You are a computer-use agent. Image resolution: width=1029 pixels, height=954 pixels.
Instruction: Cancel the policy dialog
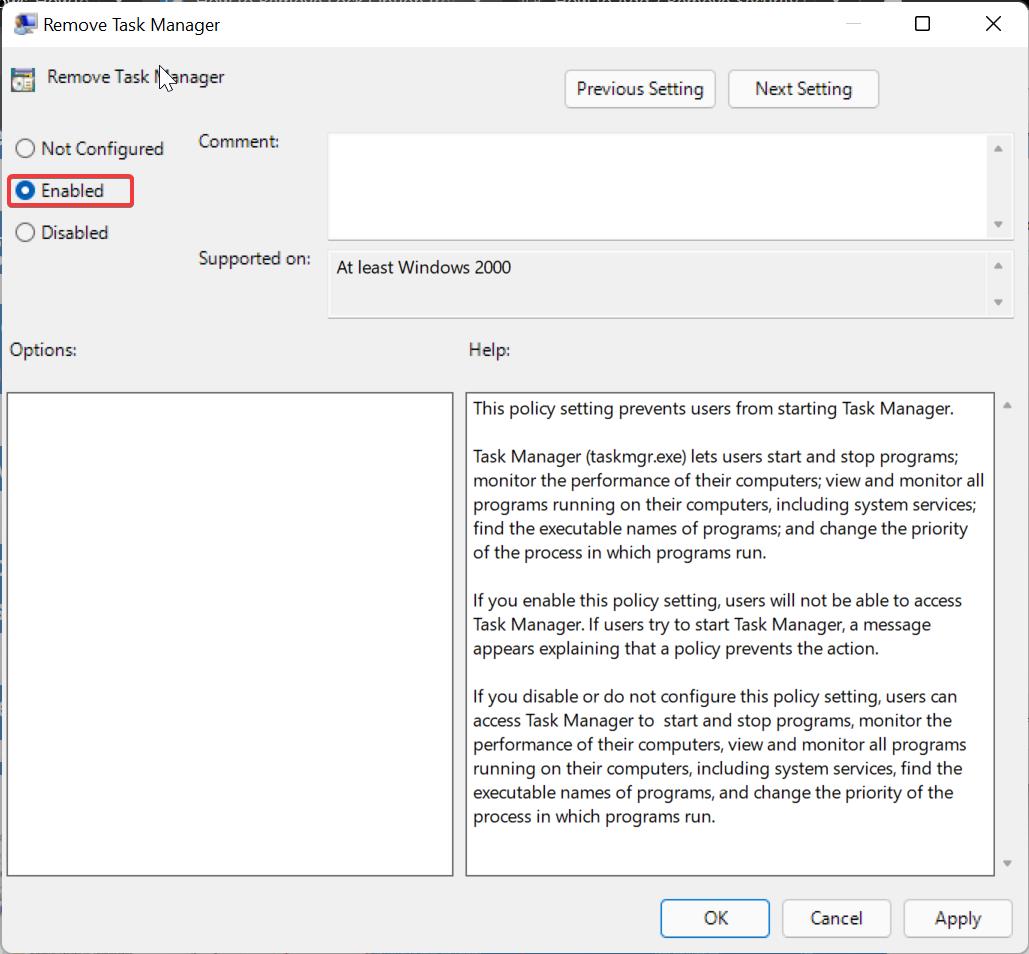[x=836, y=918]
